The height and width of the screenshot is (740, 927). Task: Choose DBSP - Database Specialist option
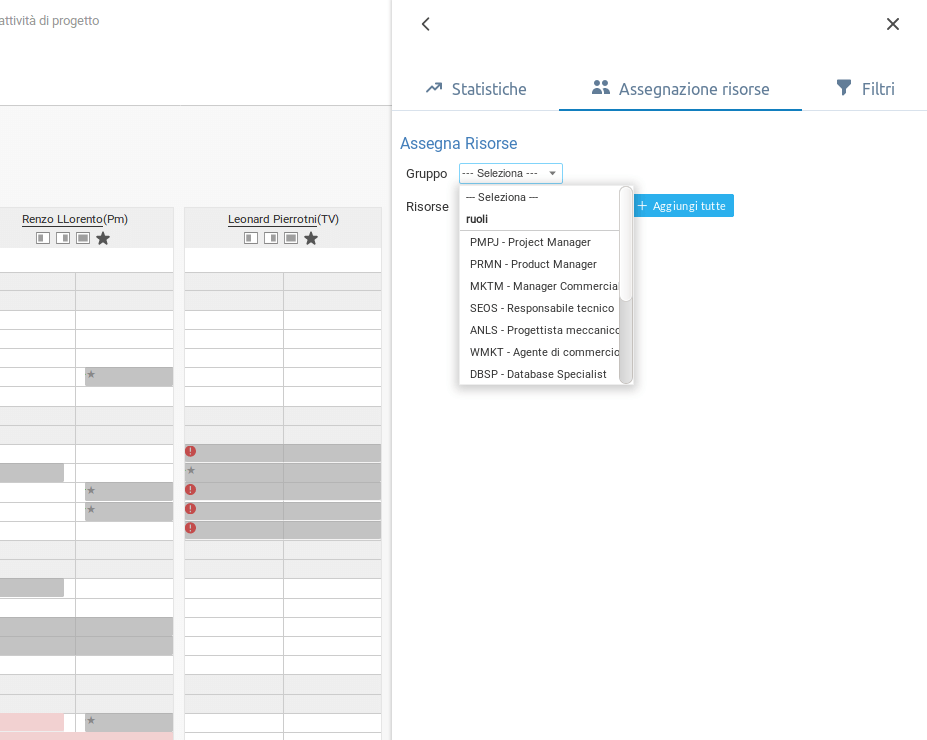point(538,374)
